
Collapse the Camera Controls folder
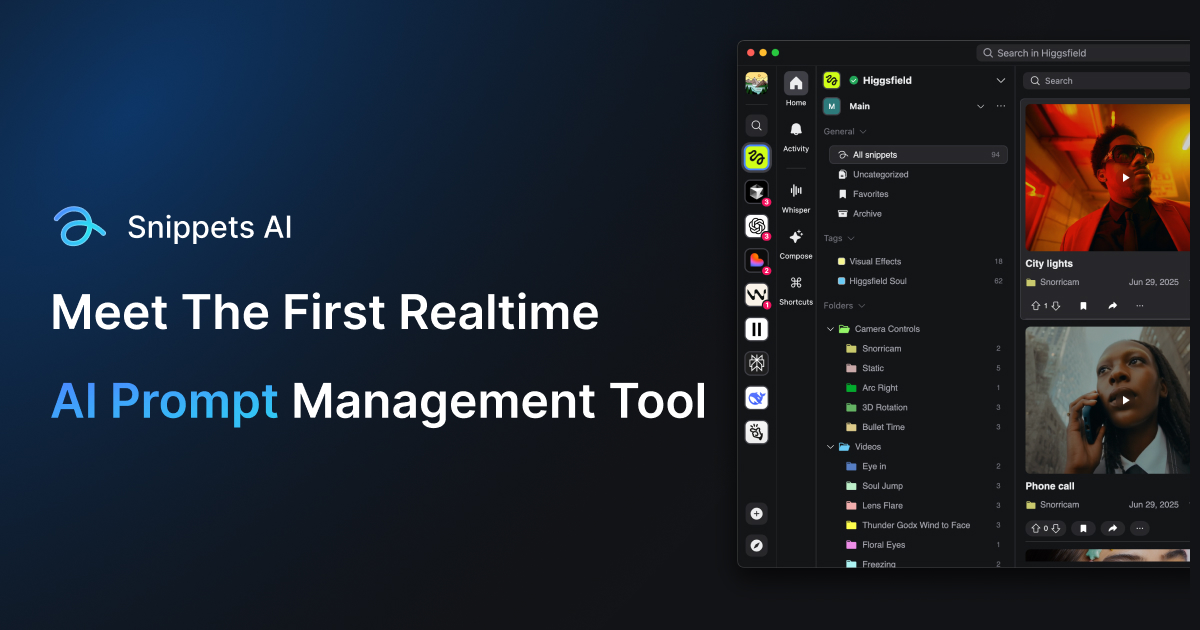(830, 329)
